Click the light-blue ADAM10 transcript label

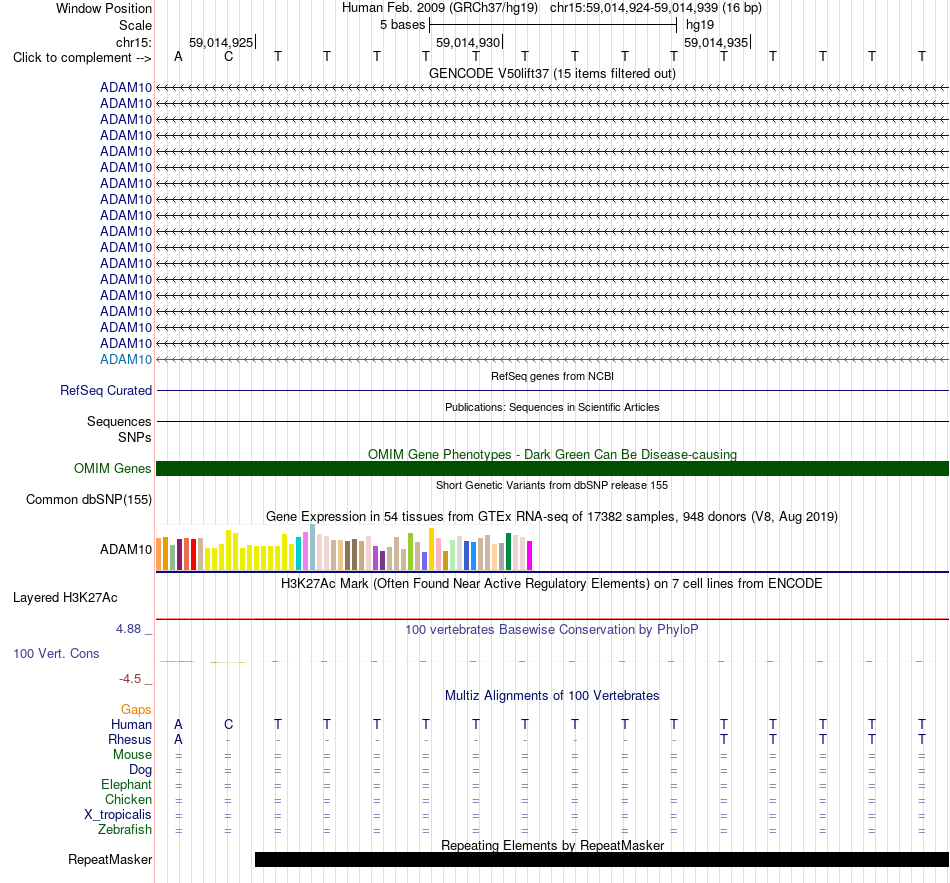tap(126, 359)
